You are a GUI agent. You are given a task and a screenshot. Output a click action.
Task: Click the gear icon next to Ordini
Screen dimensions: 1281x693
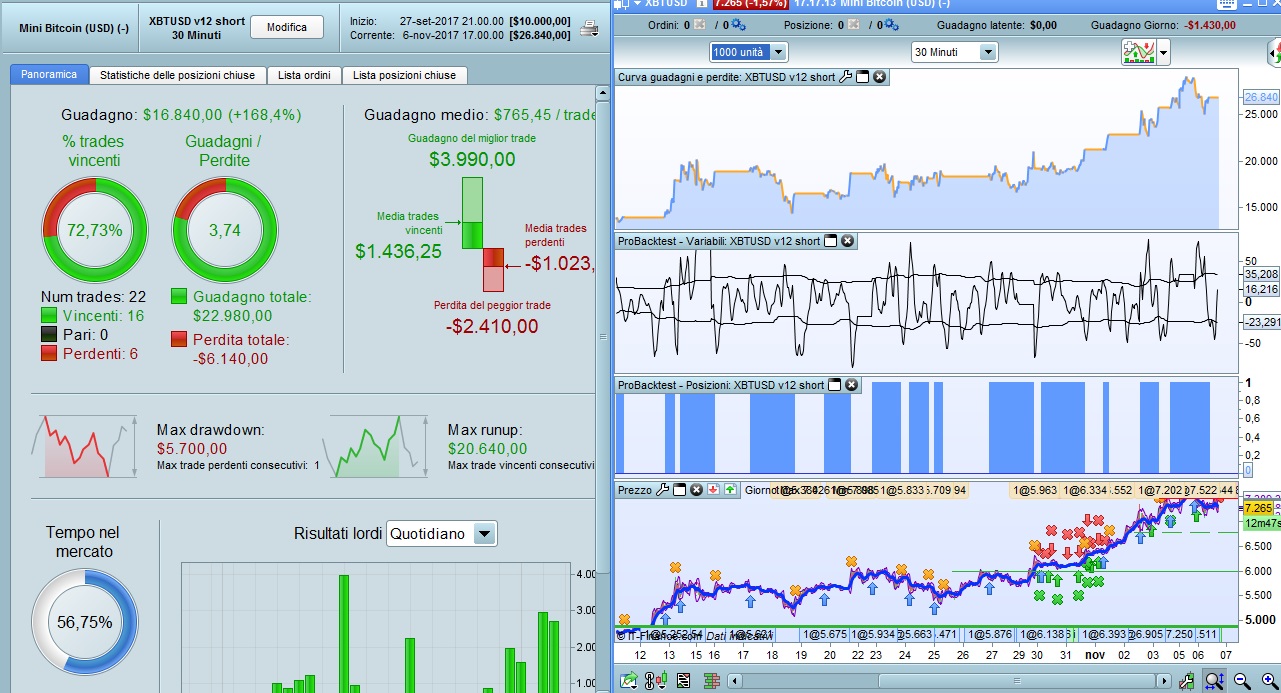click(737, 24)
